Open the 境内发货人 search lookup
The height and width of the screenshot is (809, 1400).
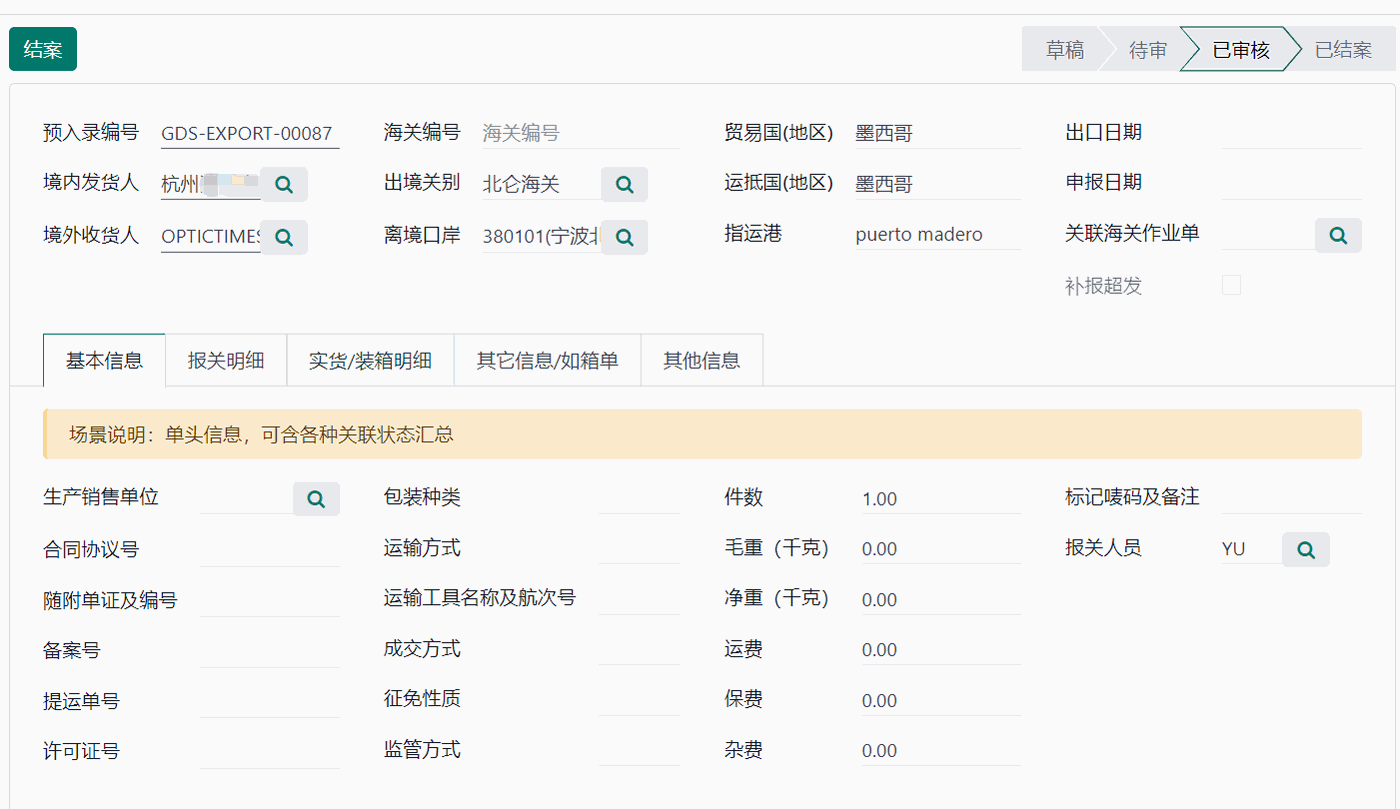click(x=284, y=183)
